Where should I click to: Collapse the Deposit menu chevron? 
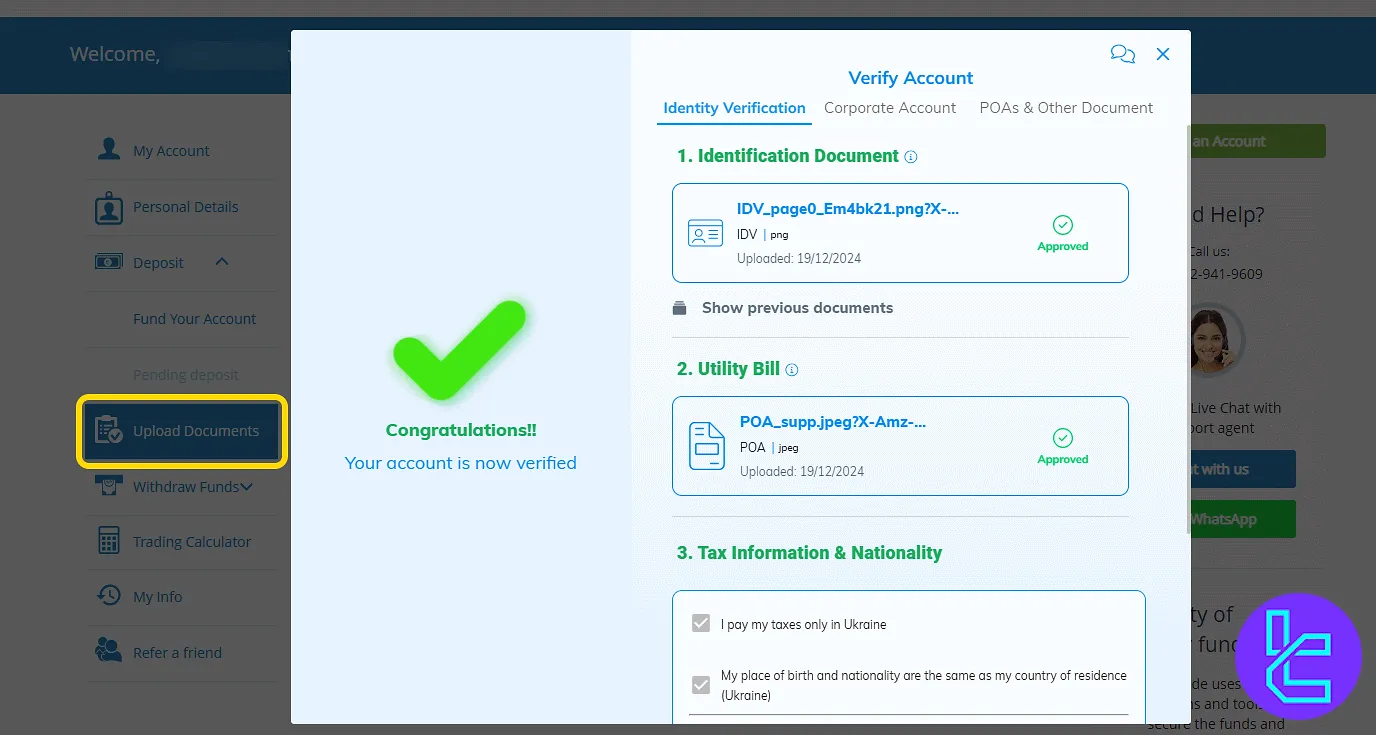[222, 262]
